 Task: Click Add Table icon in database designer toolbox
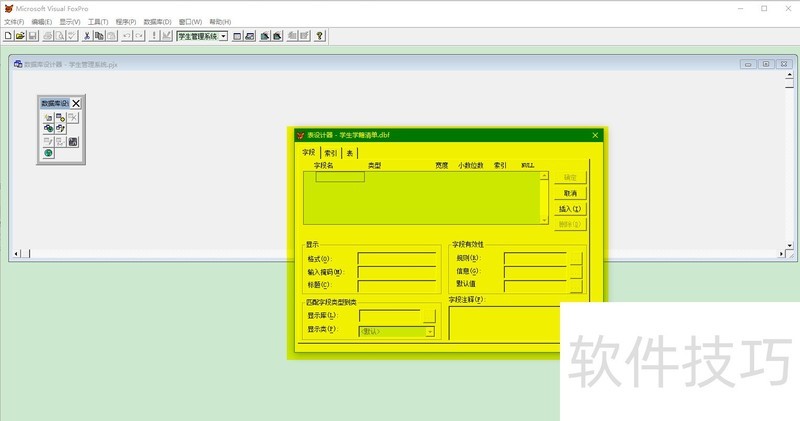click(60, 117)
